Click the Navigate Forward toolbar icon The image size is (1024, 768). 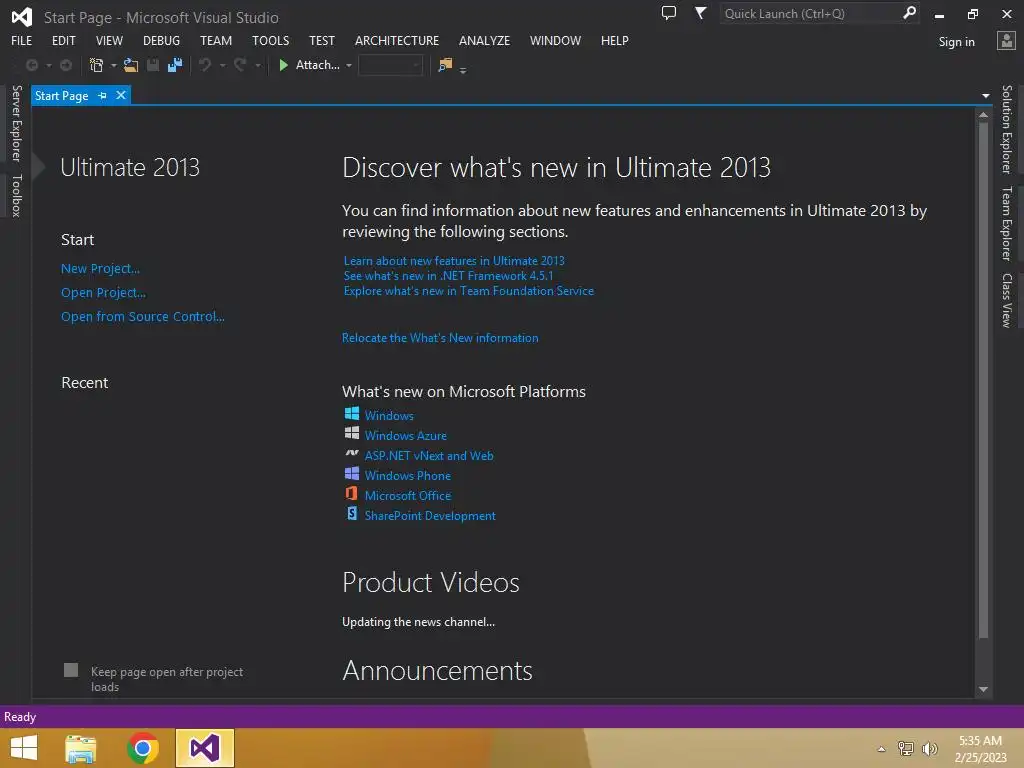pyautogui.click(x=66, y=65)
